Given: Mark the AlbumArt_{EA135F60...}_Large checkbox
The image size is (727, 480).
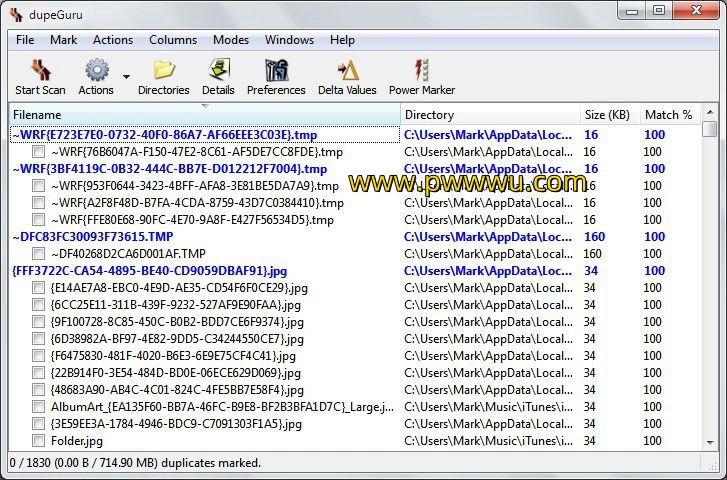Looking at the screenshot, I should 38,407.
